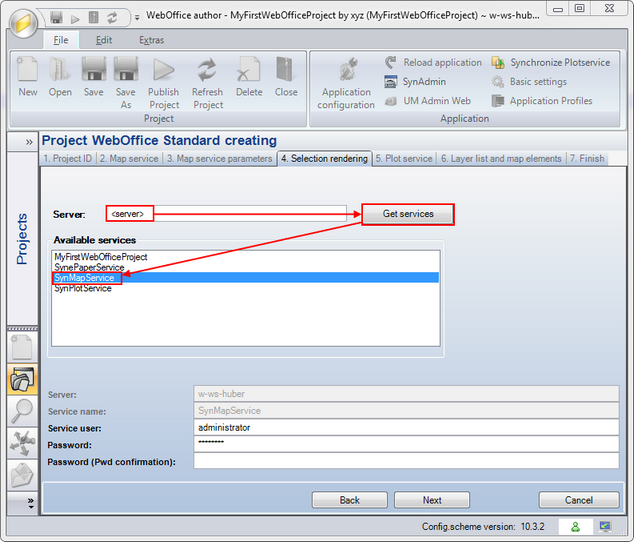Open the Extras ribbon tab
This screenshot has height=542, width=634.
pos(152,40)
